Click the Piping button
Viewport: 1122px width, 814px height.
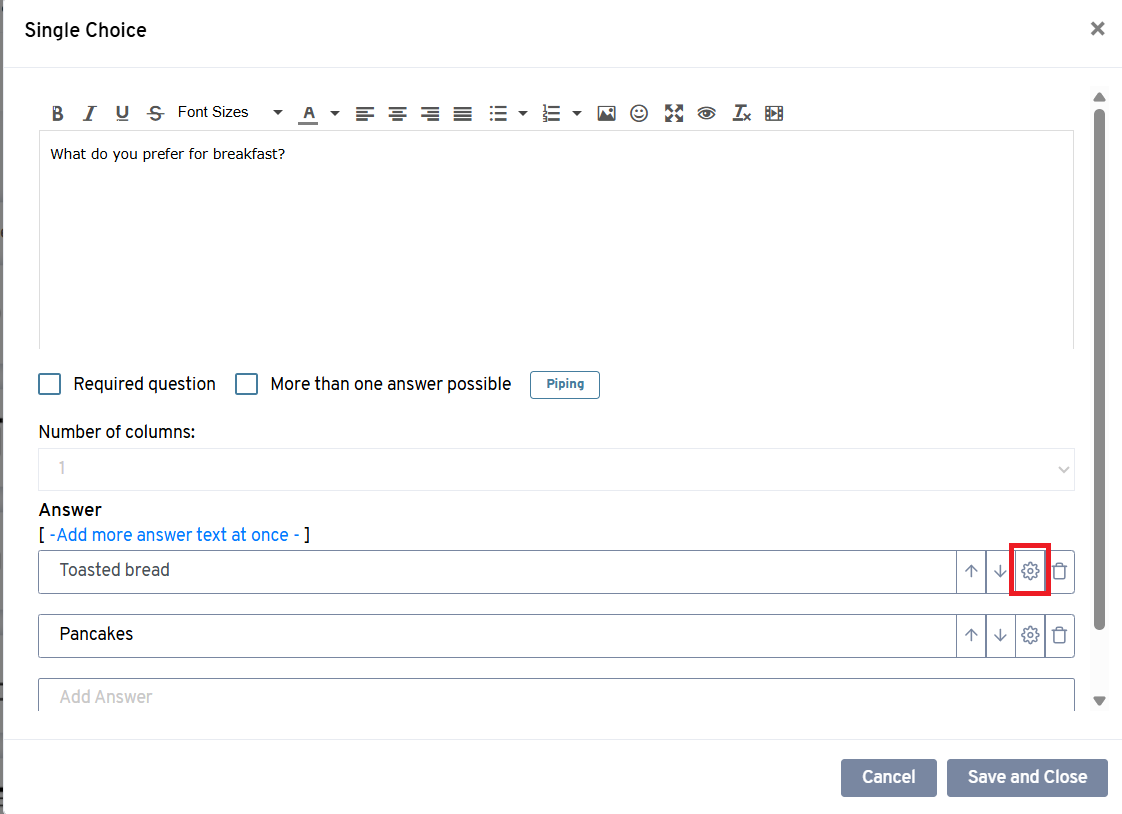[x=565, y=384]
